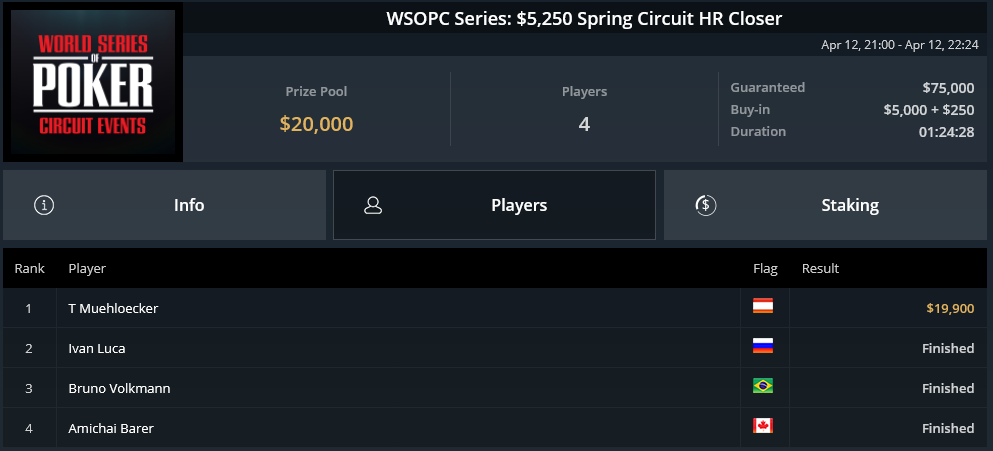This screenshot has height=451, width=993.
Task: Click the Austrian flag for T Muehloecker
Action: pos(762,307)
